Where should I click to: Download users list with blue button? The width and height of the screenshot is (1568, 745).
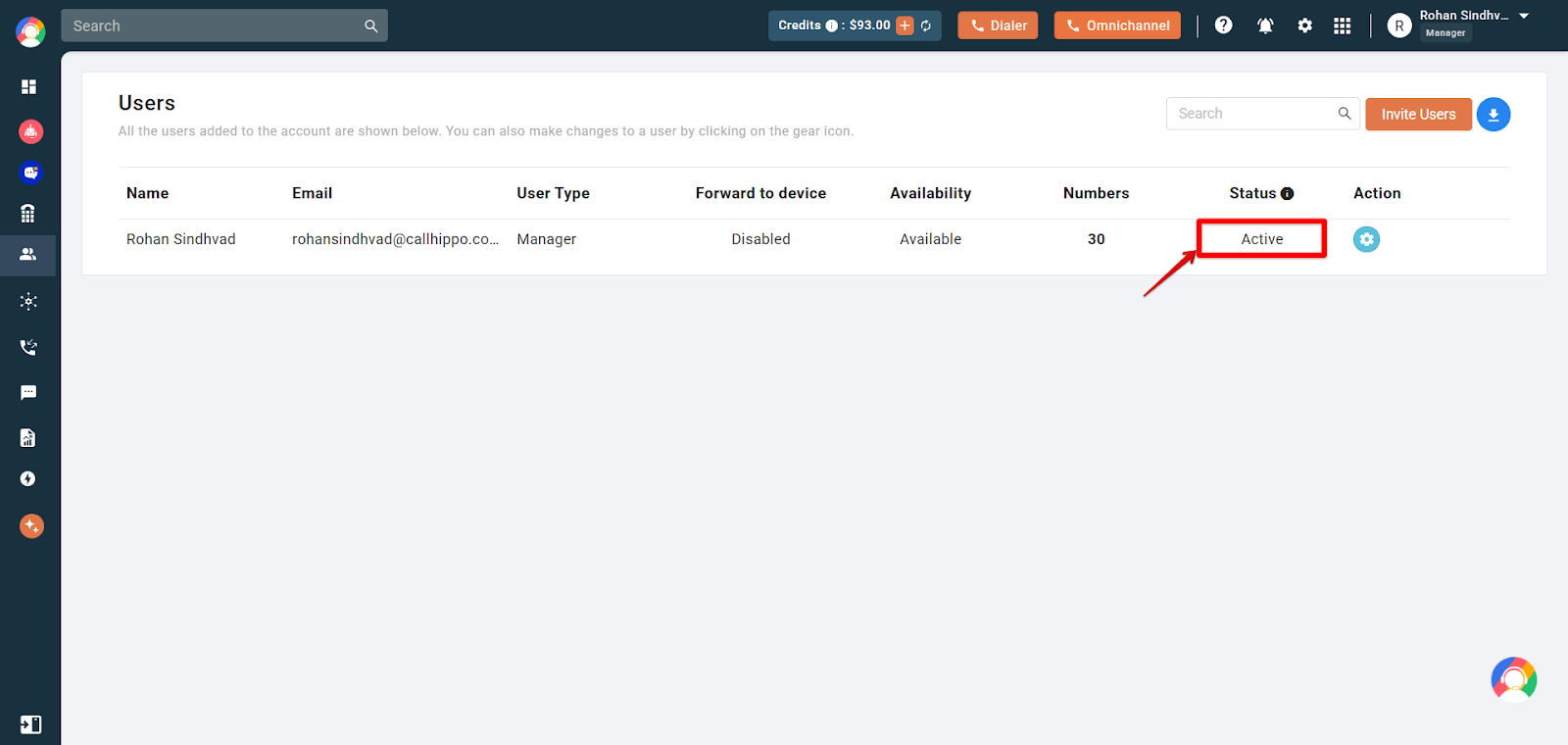(1494, 115)
